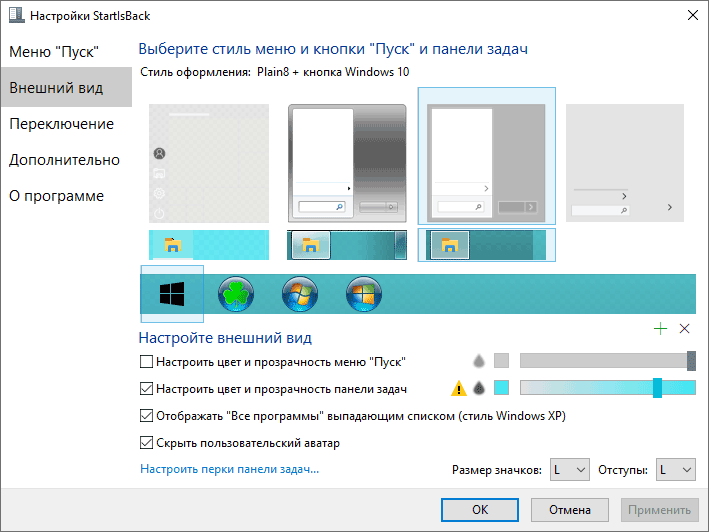Click the Start menu color droplet icon
Viewport: 709px width, 532px height.
pos(479,361)
